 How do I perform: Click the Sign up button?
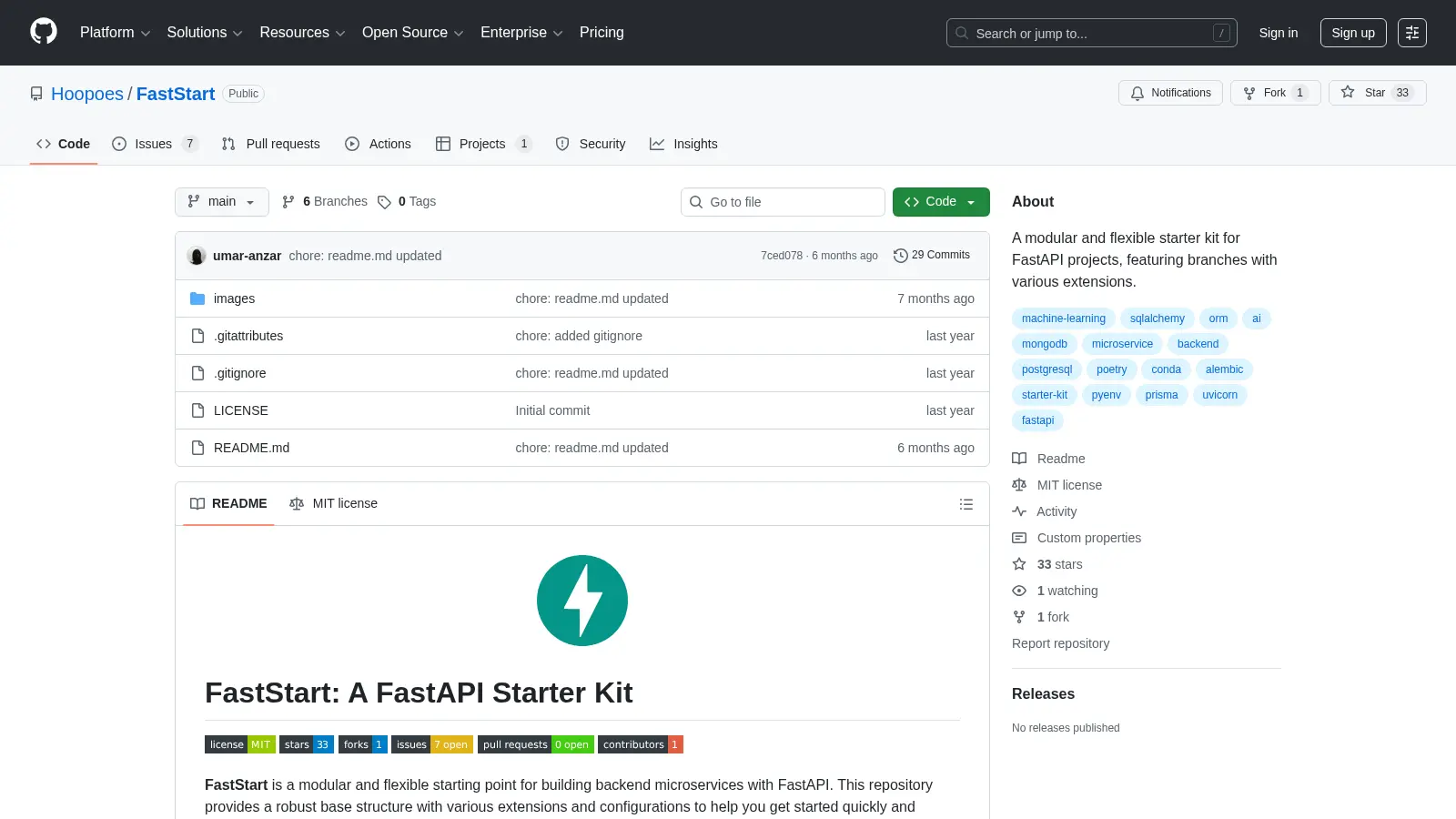(1353, 33)
